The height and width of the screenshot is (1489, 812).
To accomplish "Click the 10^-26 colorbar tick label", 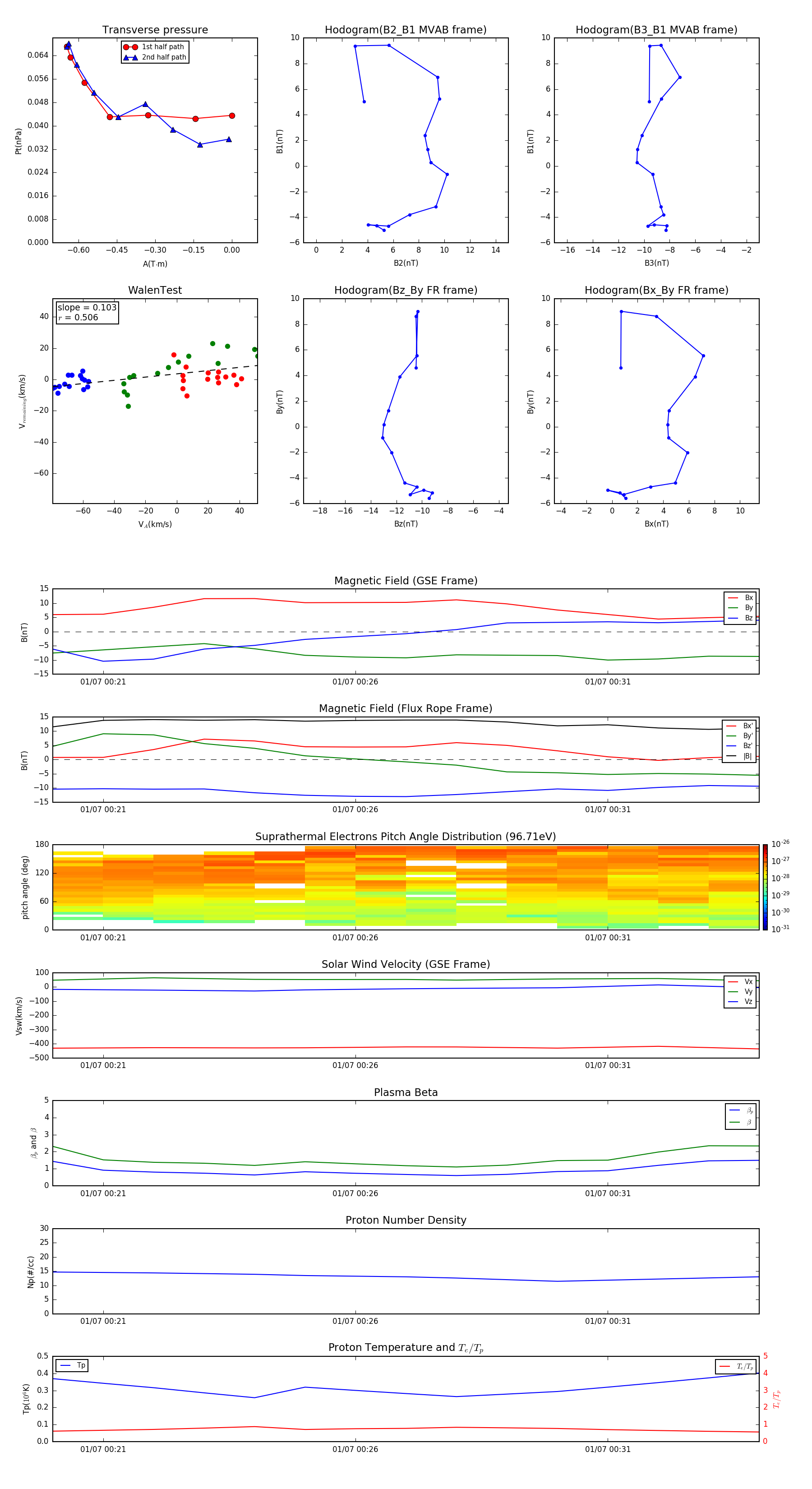I will pyautogui.click(x=780, y=844).
